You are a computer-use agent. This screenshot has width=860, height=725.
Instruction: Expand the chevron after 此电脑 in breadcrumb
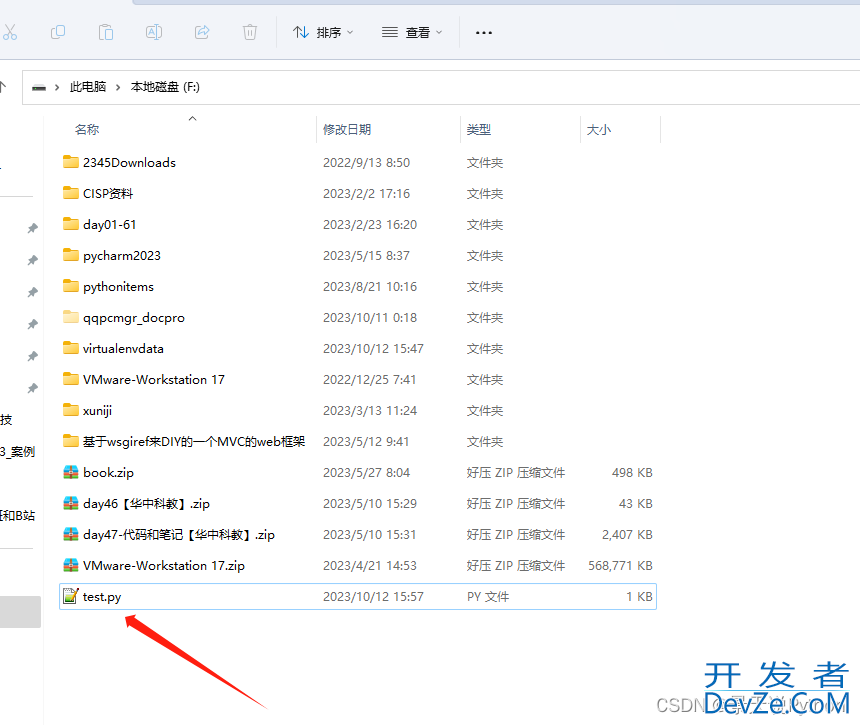(118, 87)
